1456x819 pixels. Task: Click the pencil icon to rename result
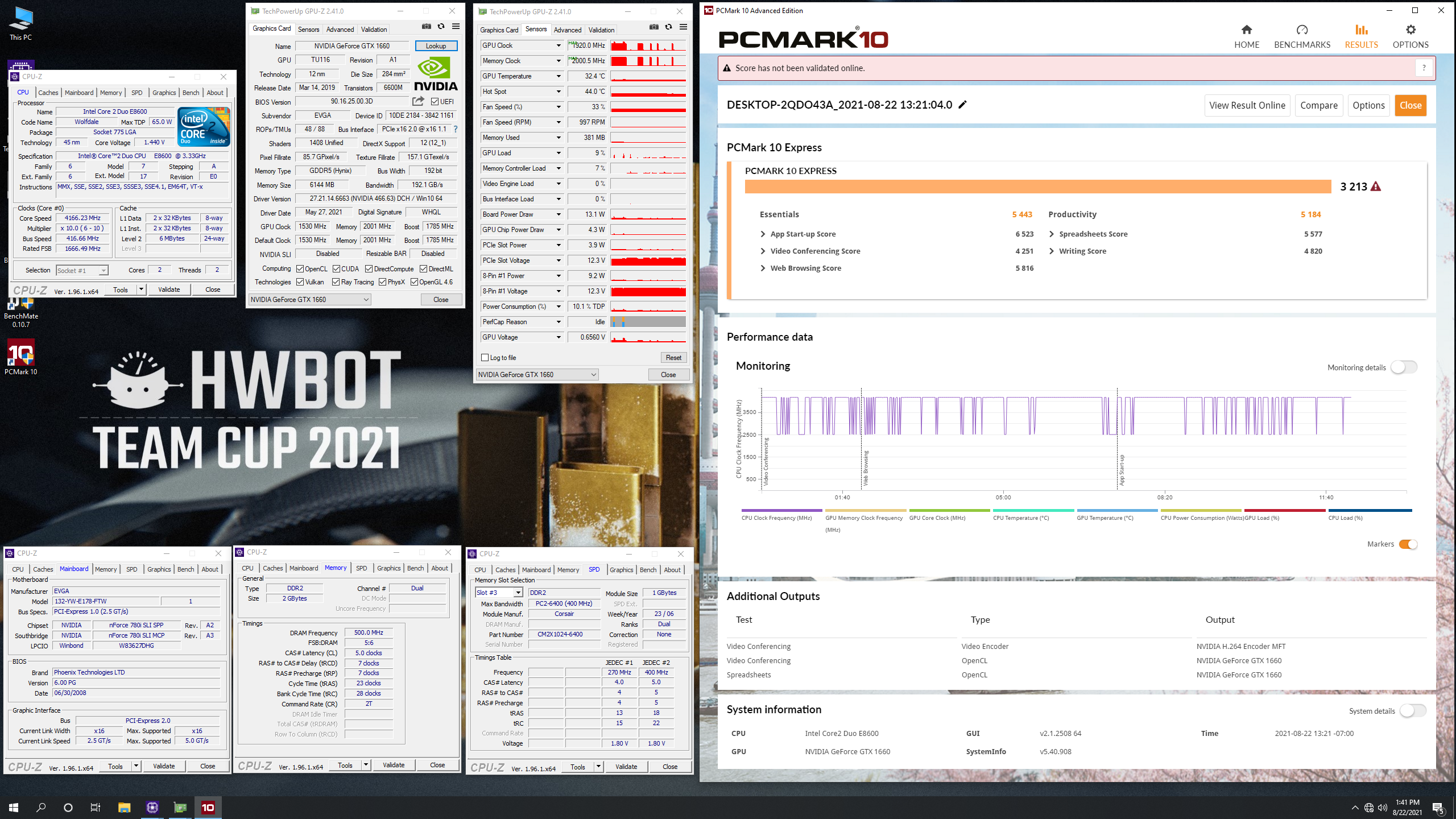pos(962,105)
